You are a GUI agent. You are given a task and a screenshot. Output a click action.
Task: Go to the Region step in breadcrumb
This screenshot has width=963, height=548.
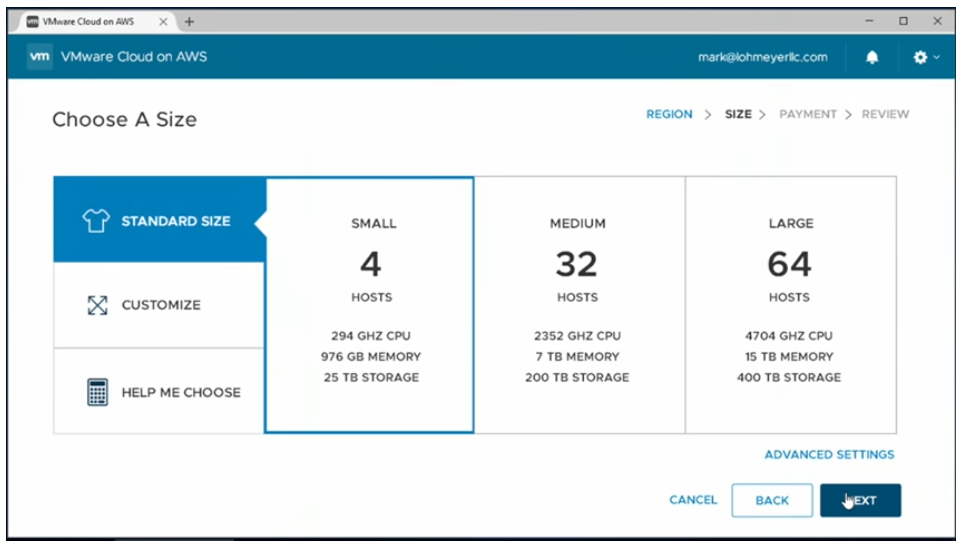click(x=669, y=114)
